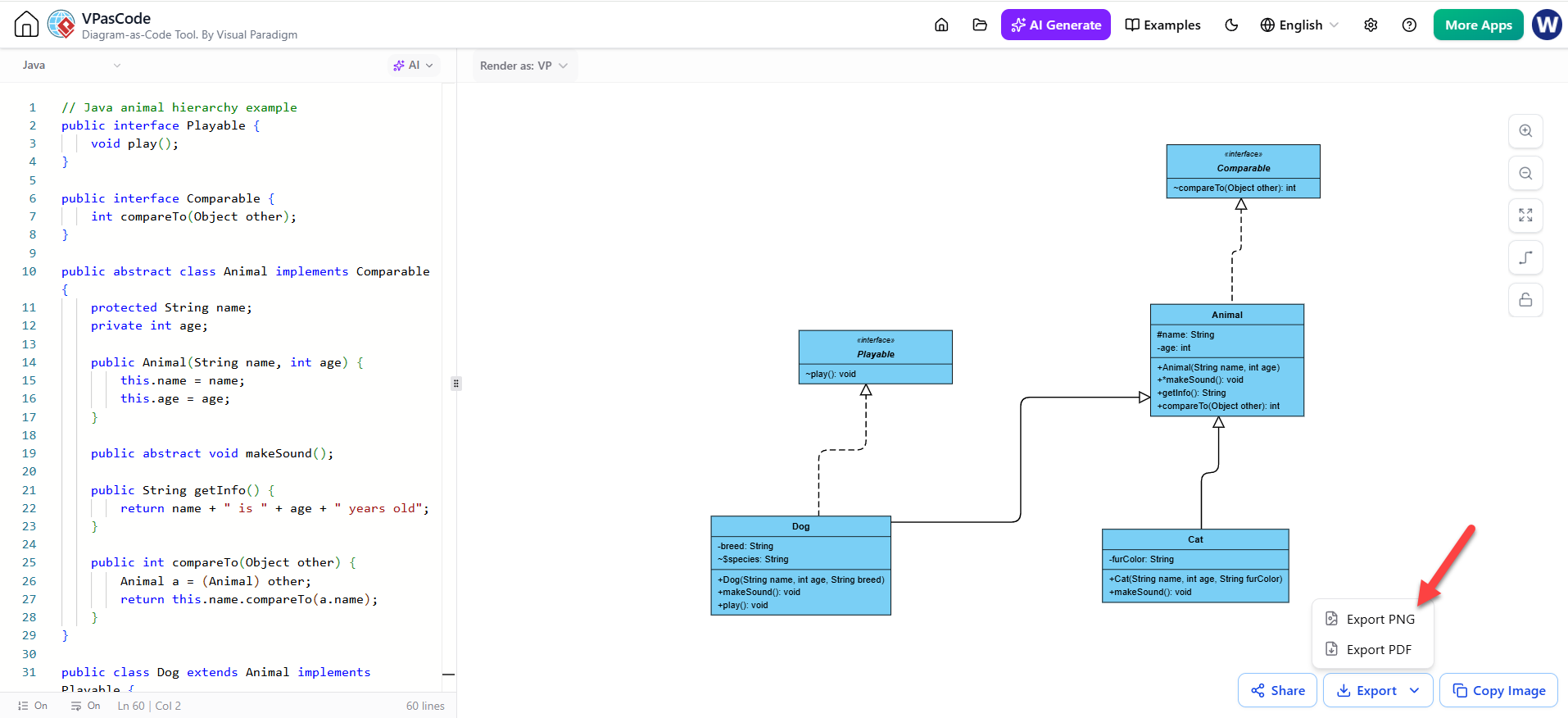Click the panel splitter grip handle
Viewport: 1568px width, 718px height.
pyautogui.click(x=456, y=383)
